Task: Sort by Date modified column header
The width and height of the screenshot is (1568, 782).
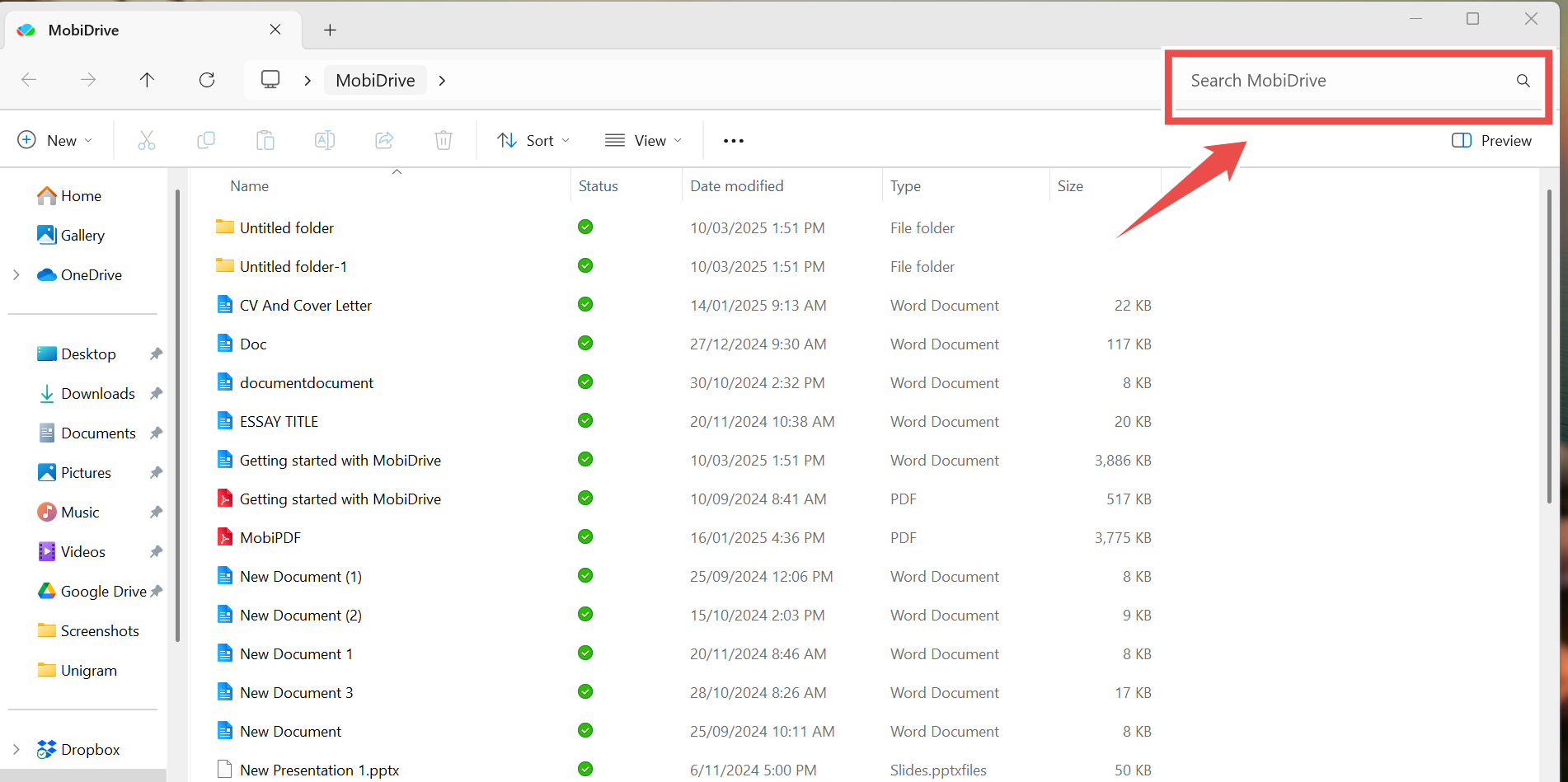Action: [x=737, y=186]
